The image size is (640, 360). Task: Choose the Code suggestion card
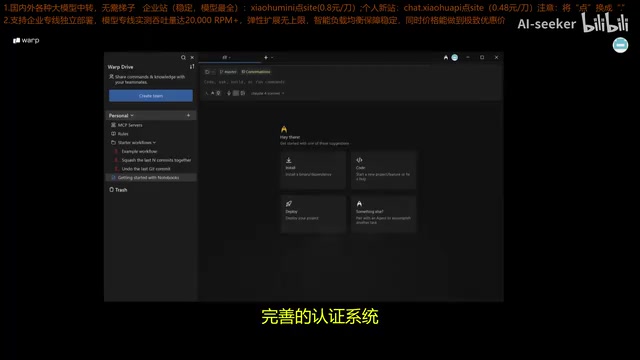click(x=383, y=170)
